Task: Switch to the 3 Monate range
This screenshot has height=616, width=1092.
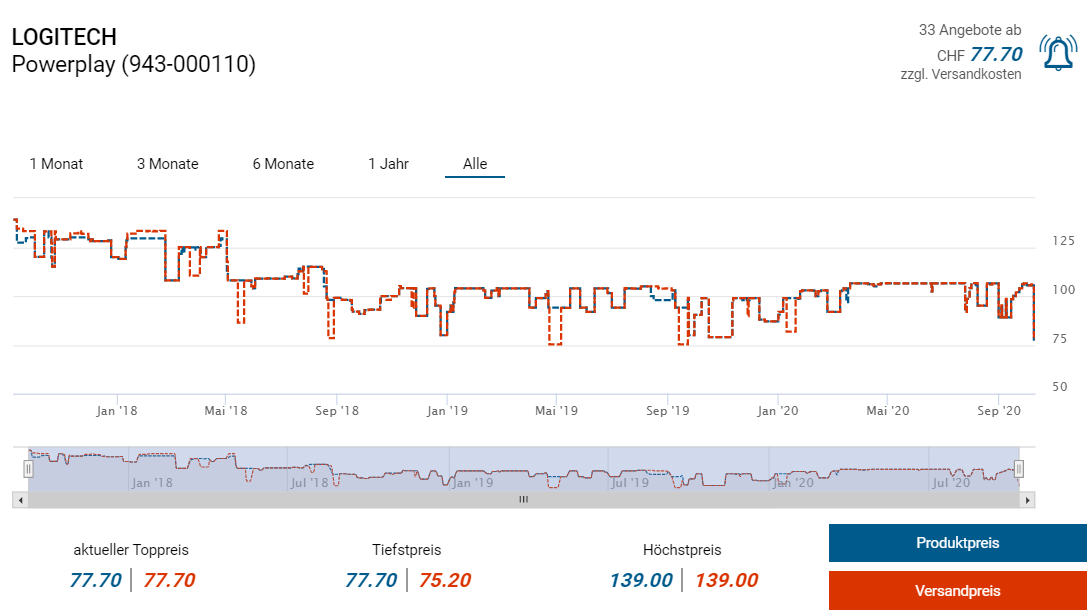Action: [168, 164]
